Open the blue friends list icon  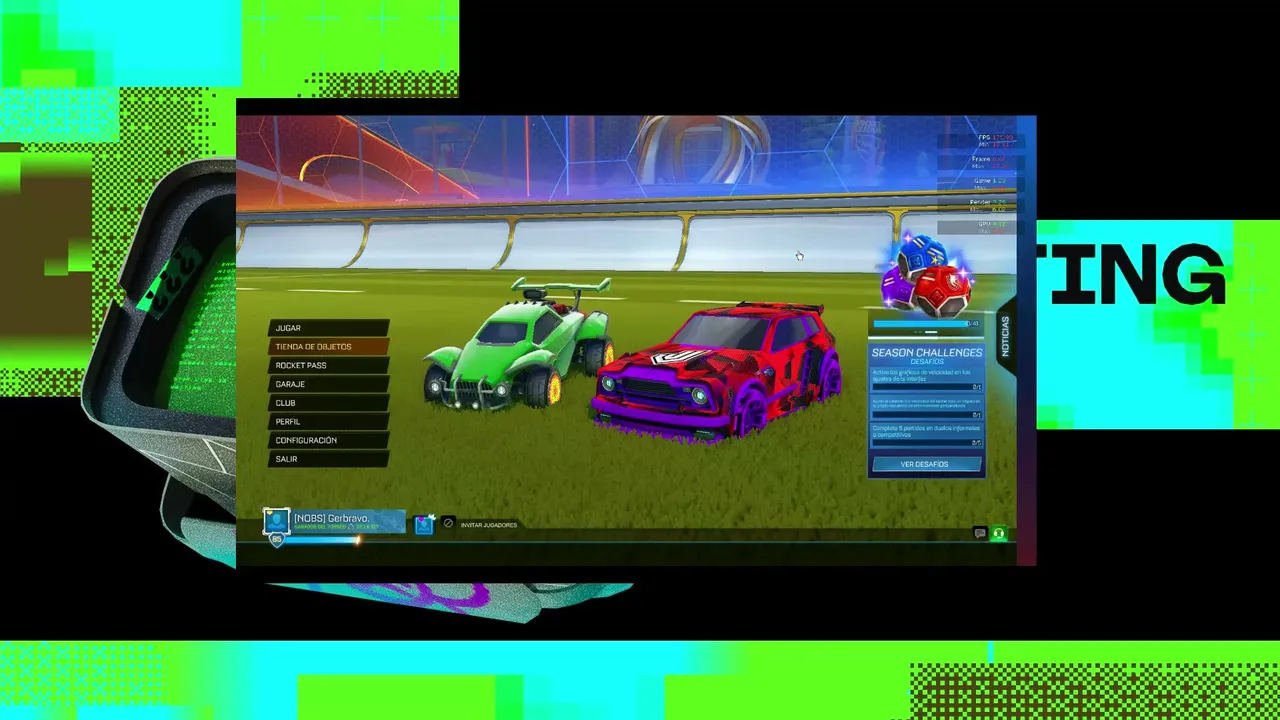tap(424, 524)
